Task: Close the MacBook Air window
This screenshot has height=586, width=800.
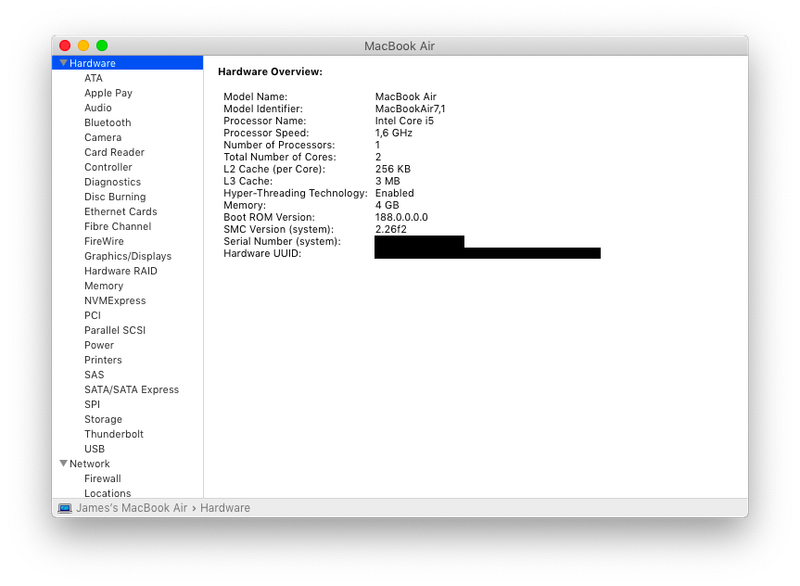Action: pyautogui.click(x=65, y=45)
